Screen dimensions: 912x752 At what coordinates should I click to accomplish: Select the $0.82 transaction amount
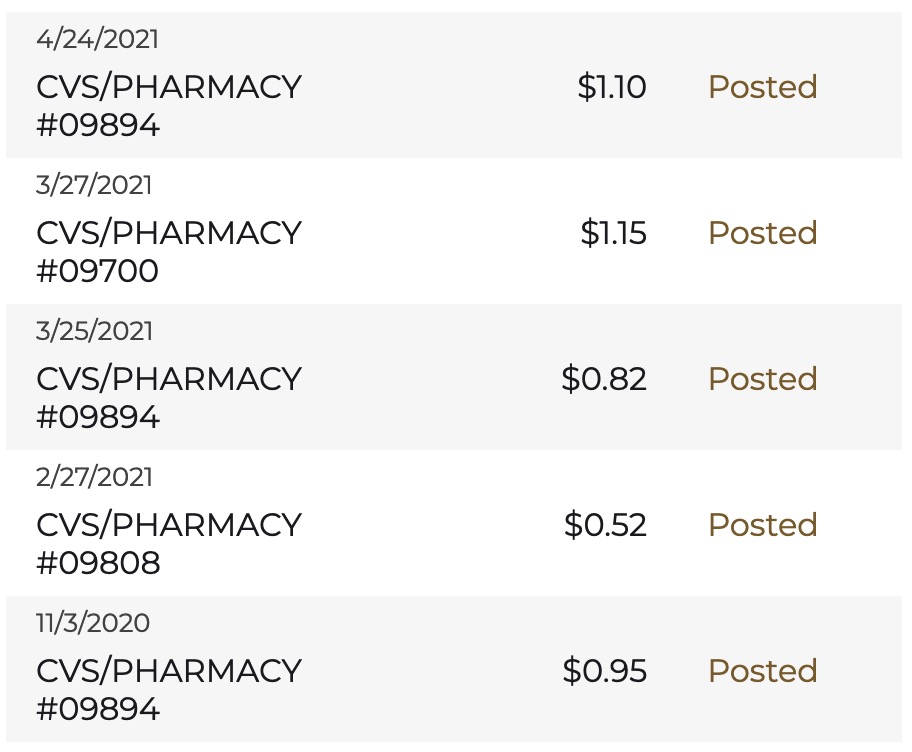[x=604, y=379]
